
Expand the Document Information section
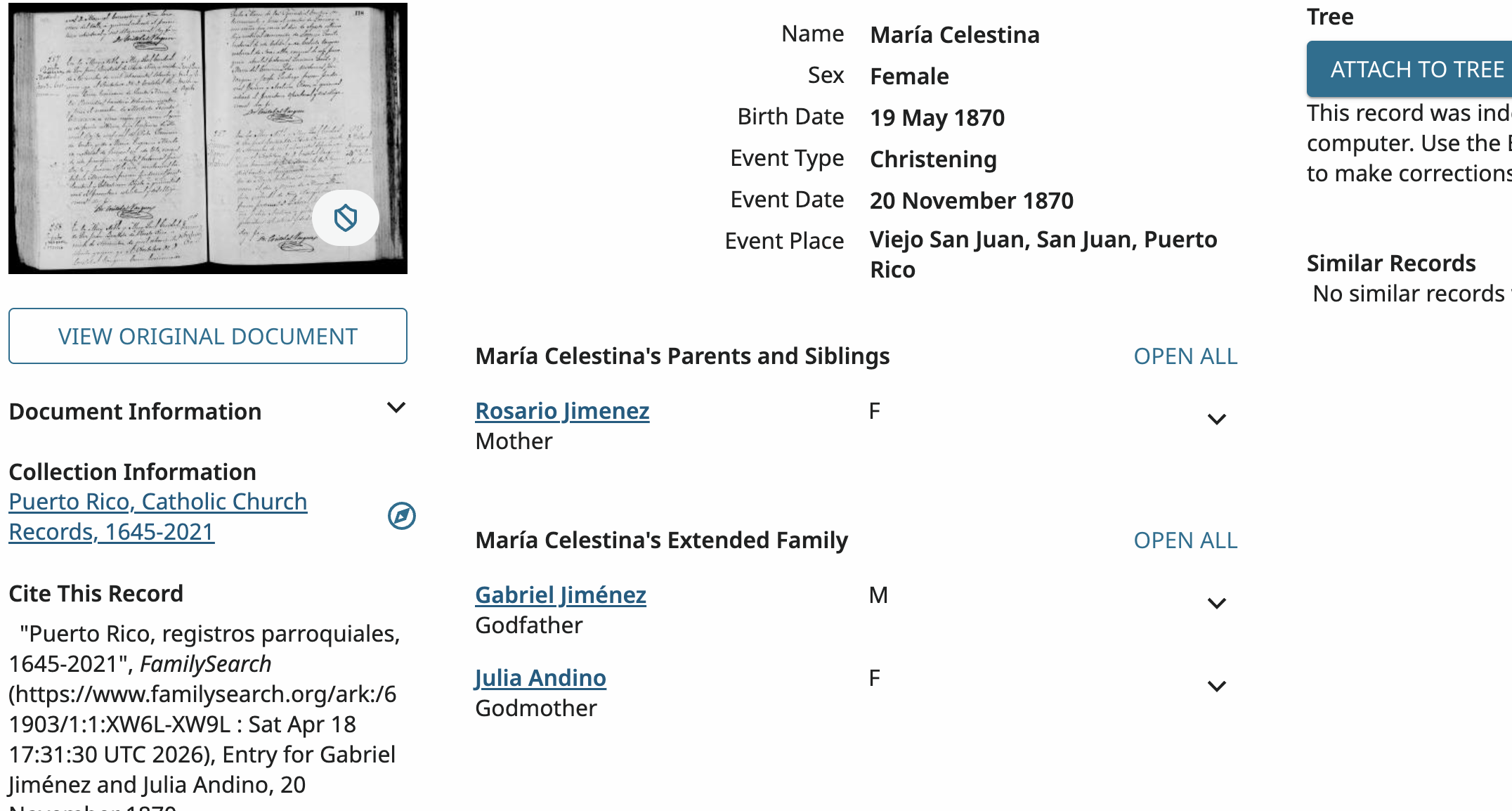pyautogui.click(x=396, y=408)
